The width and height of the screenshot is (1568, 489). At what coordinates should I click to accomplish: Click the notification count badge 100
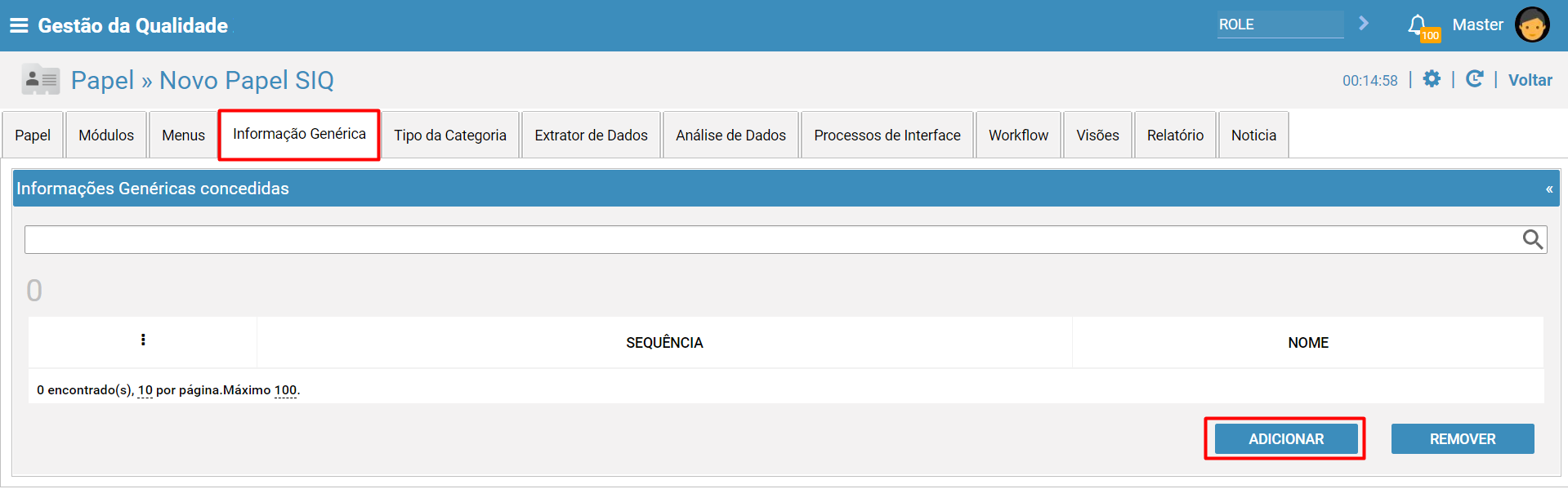pyautogui.click(x=1430, y=36)
